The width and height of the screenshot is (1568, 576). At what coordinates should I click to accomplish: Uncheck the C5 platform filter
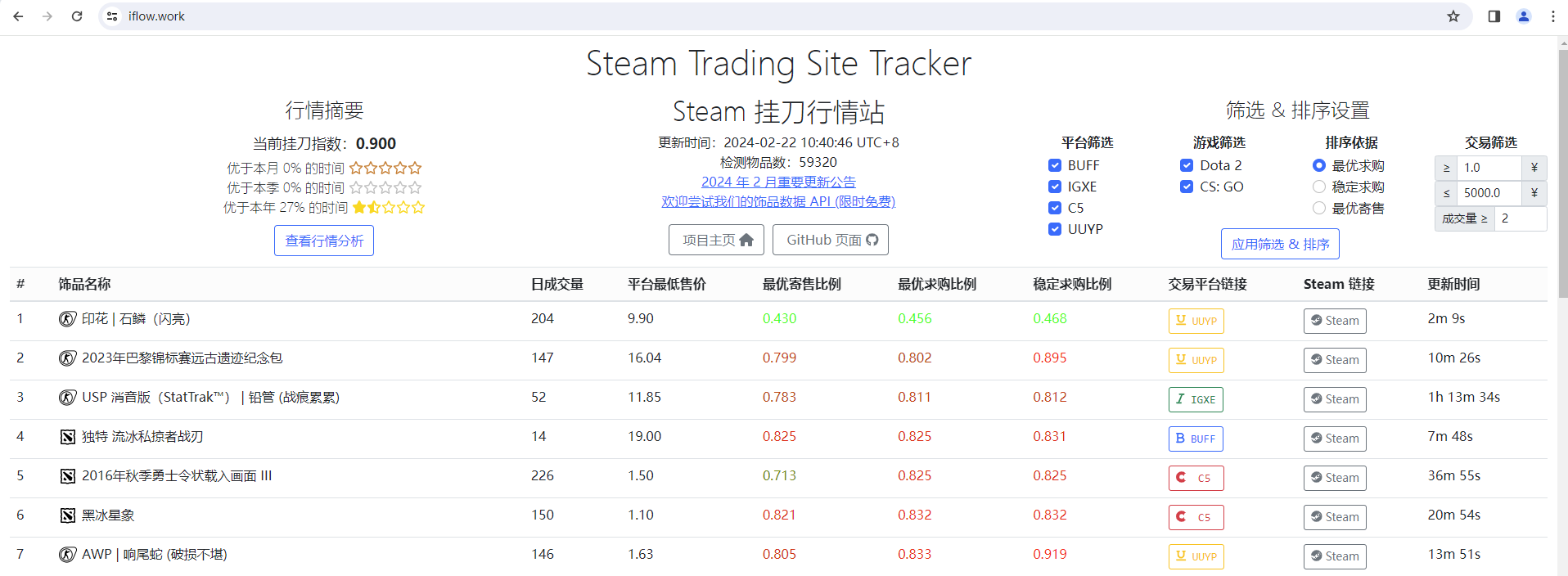click(x=1055, y=208)
